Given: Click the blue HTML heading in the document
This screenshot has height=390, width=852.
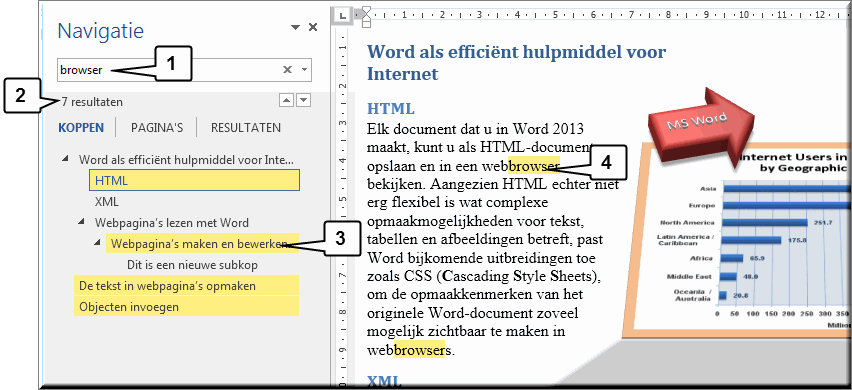Looking at the screenshot, I should click(391, 108).
